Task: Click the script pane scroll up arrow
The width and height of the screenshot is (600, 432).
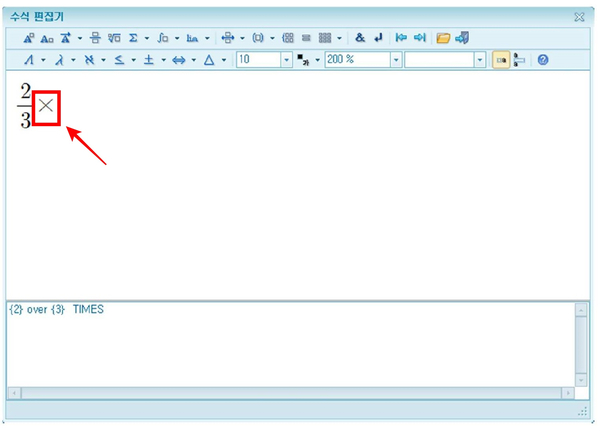Action: (x=581, y=310)
